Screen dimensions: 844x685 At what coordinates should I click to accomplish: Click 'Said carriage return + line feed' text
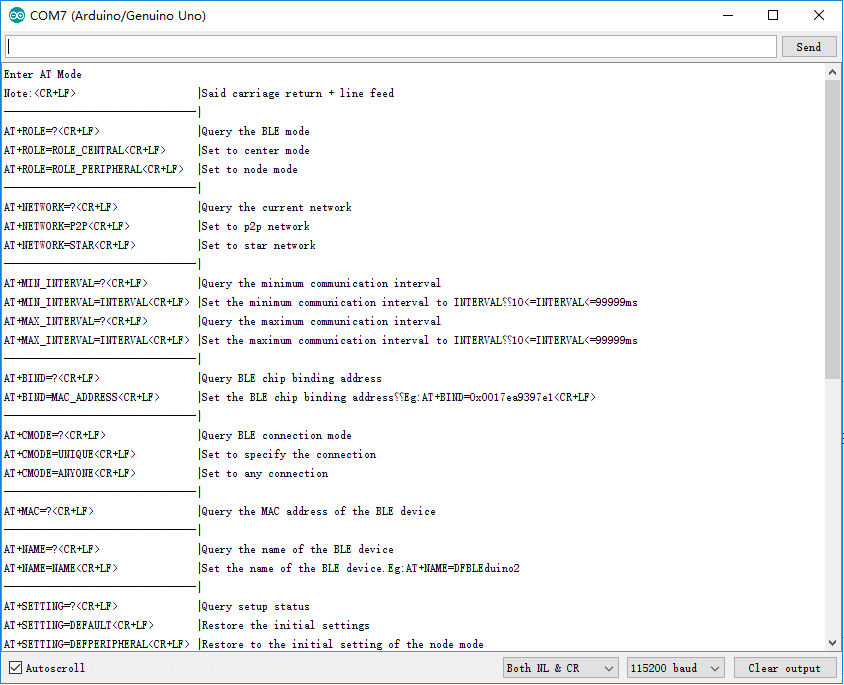pos(298,93)
